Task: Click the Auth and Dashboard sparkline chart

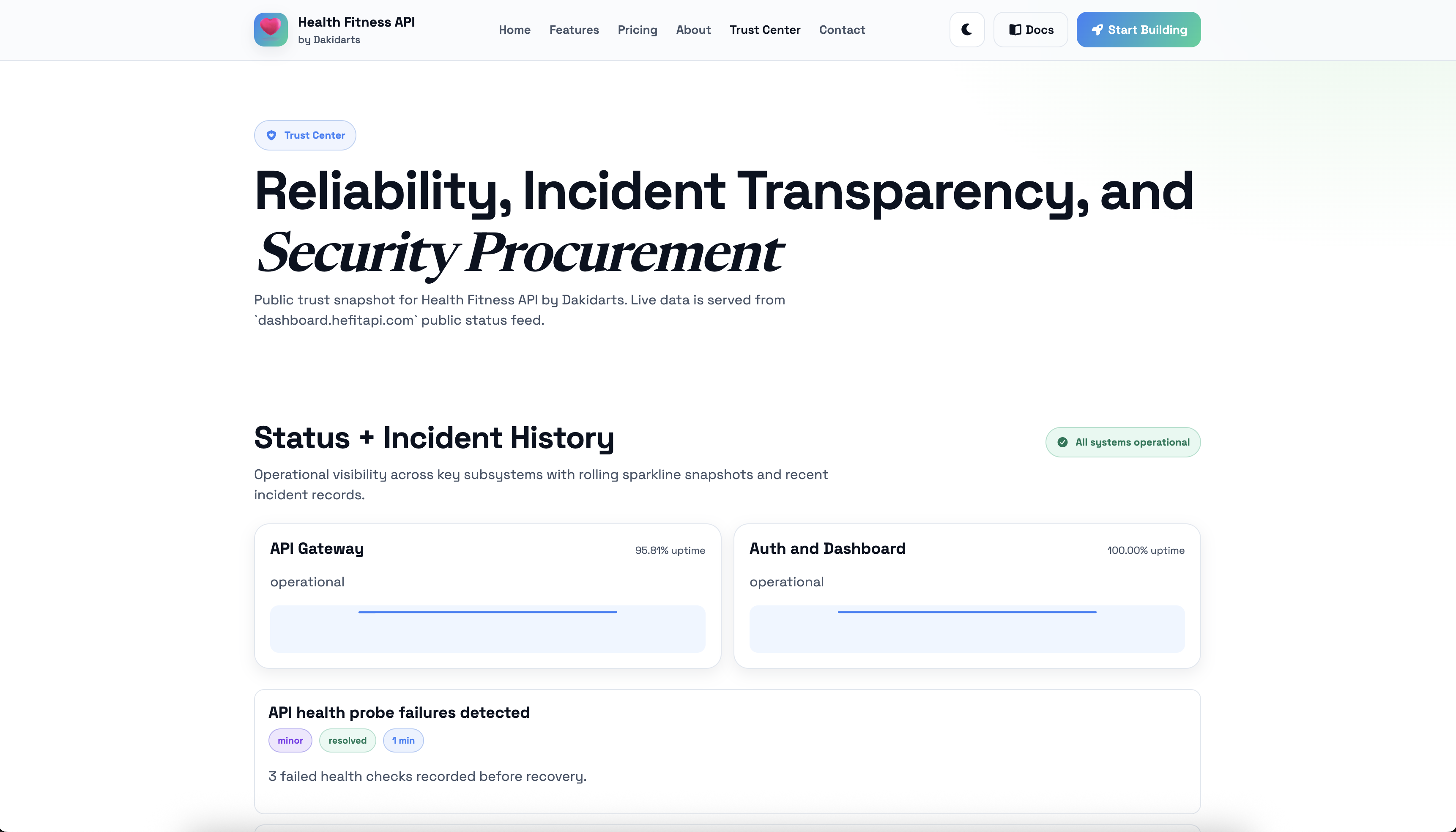Action: click(x=967, y=629)
